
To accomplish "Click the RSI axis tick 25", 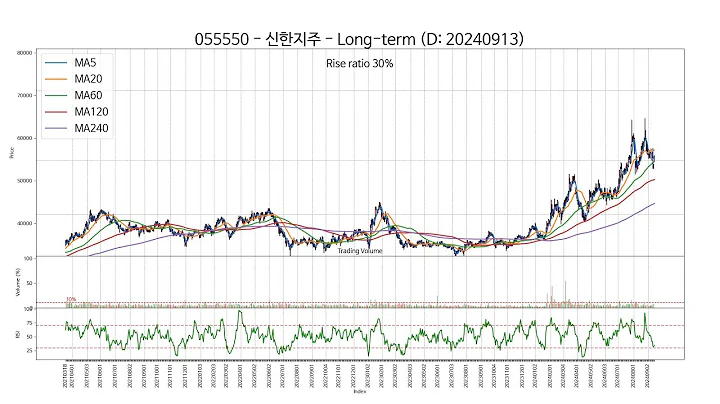I will click(29, 350).
